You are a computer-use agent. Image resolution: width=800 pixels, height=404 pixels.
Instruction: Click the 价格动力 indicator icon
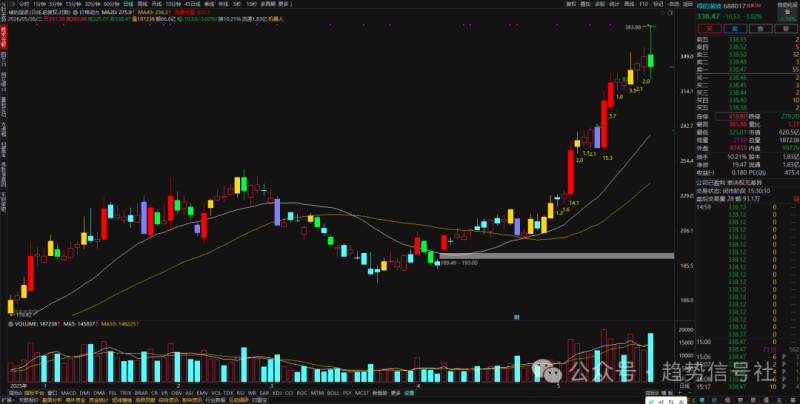tap(75, 12)
